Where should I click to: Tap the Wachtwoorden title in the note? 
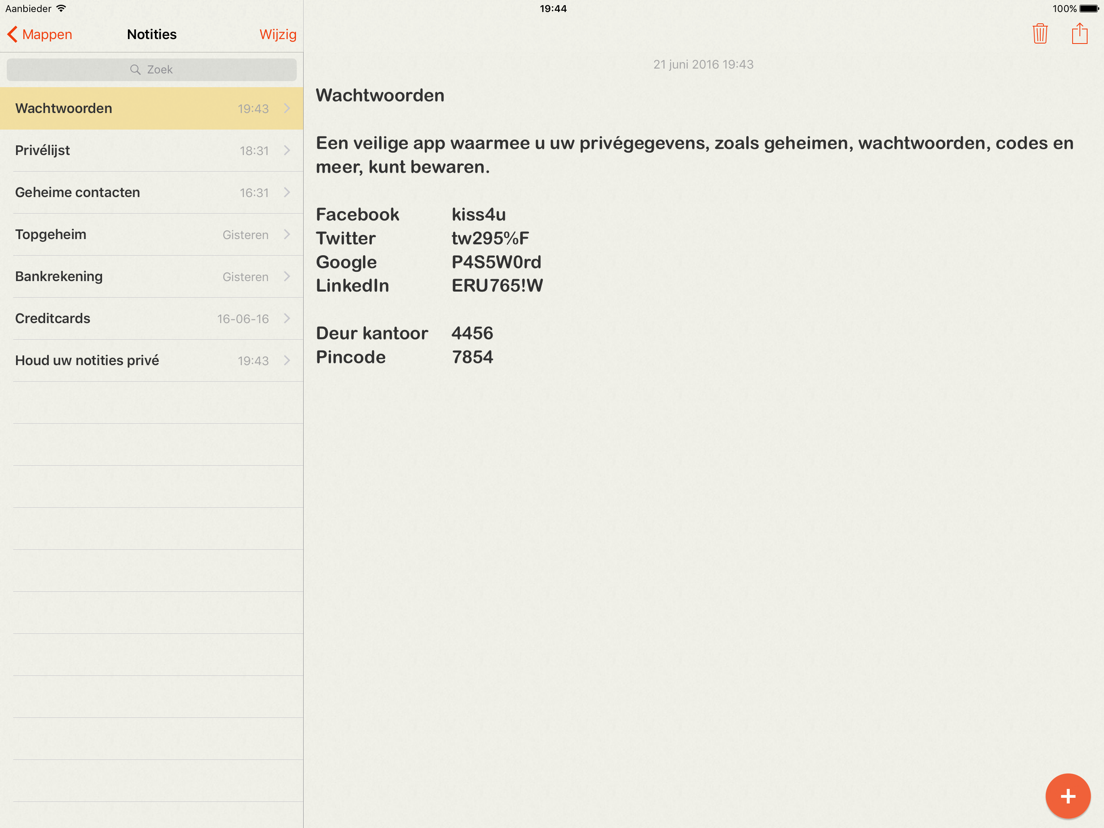point(380,95)
